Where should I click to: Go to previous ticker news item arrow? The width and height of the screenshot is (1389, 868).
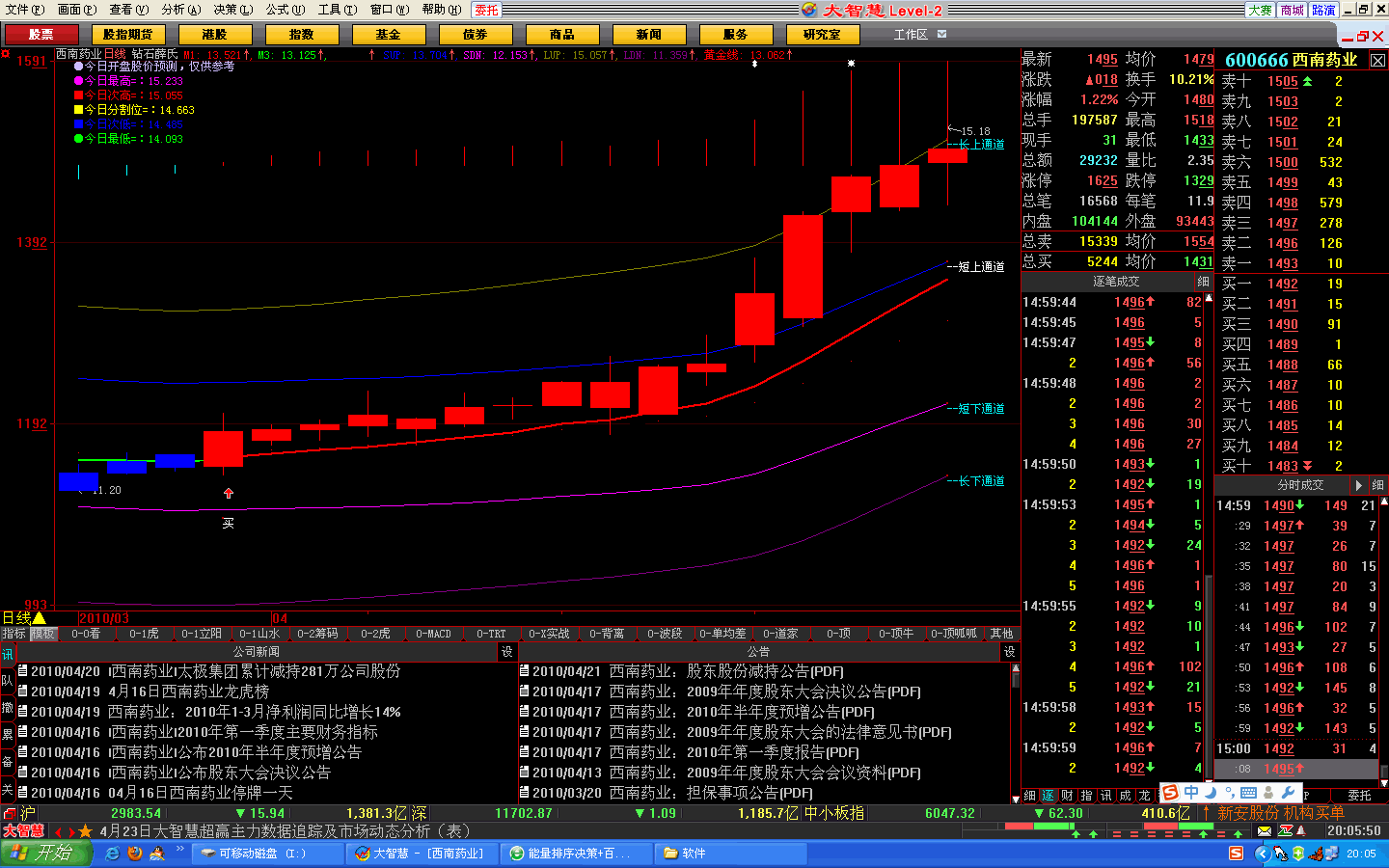tap(58, 831)
